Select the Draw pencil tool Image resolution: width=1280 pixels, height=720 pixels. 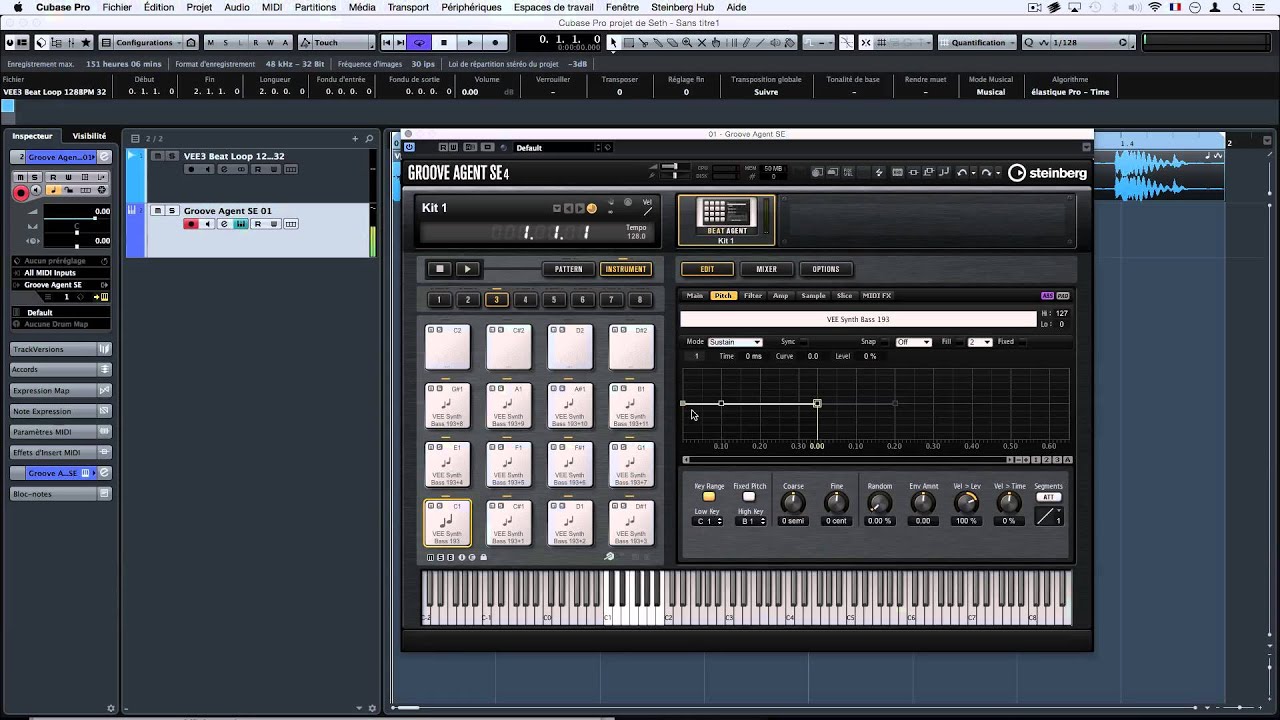click(746, 42)
